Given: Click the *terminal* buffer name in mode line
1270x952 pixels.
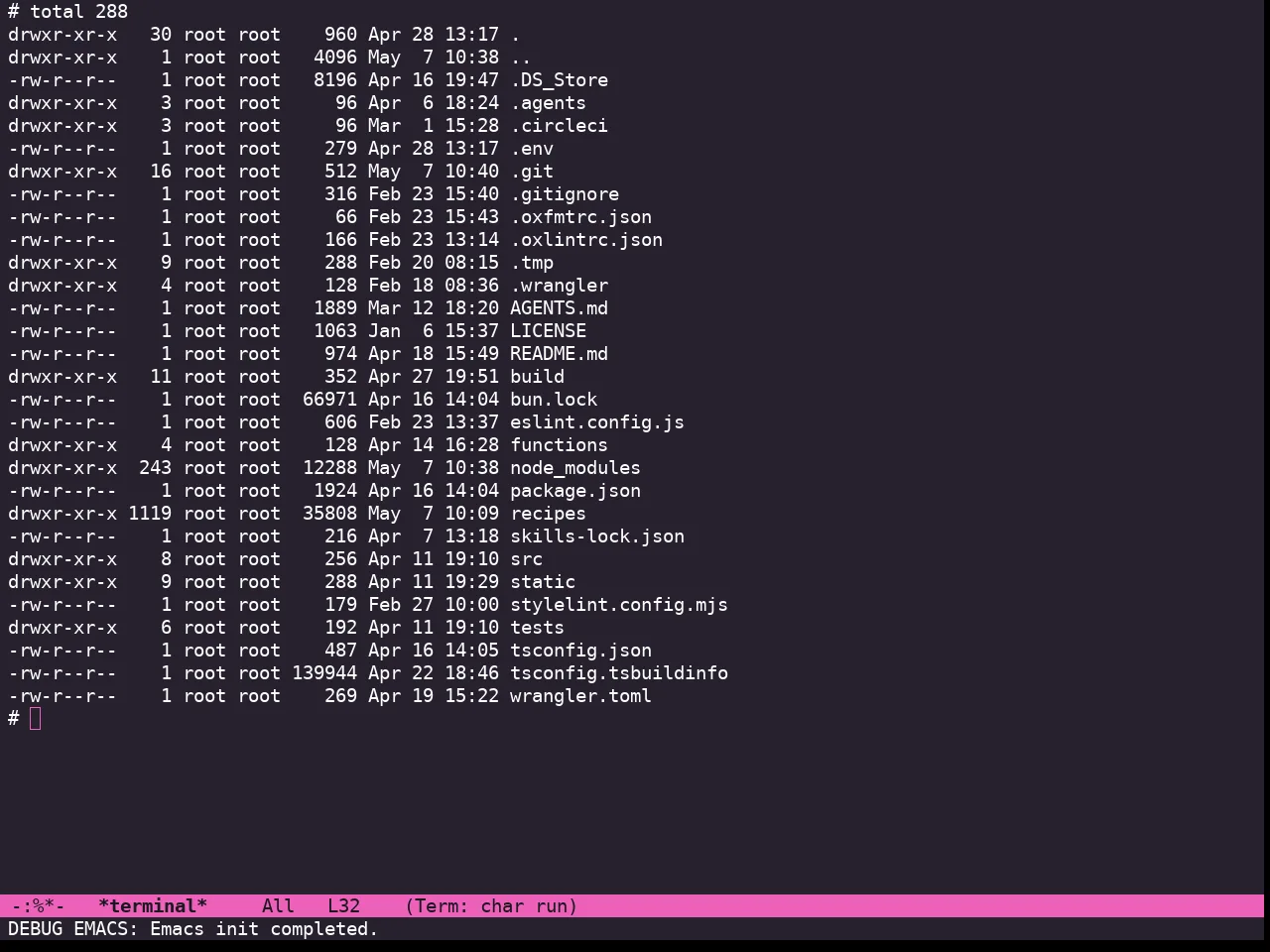Looking at the screenshot, I should click(153, 906).
